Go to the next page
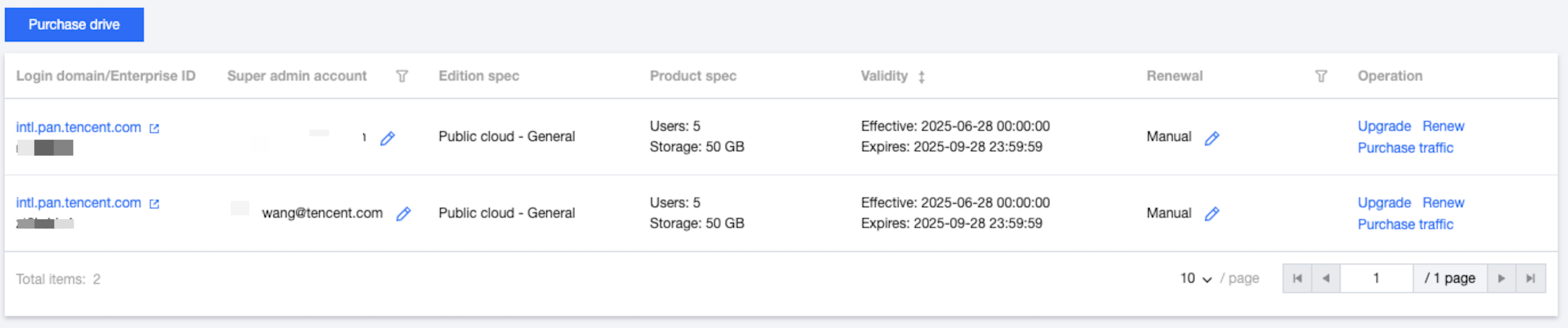 click(1501, 278)
